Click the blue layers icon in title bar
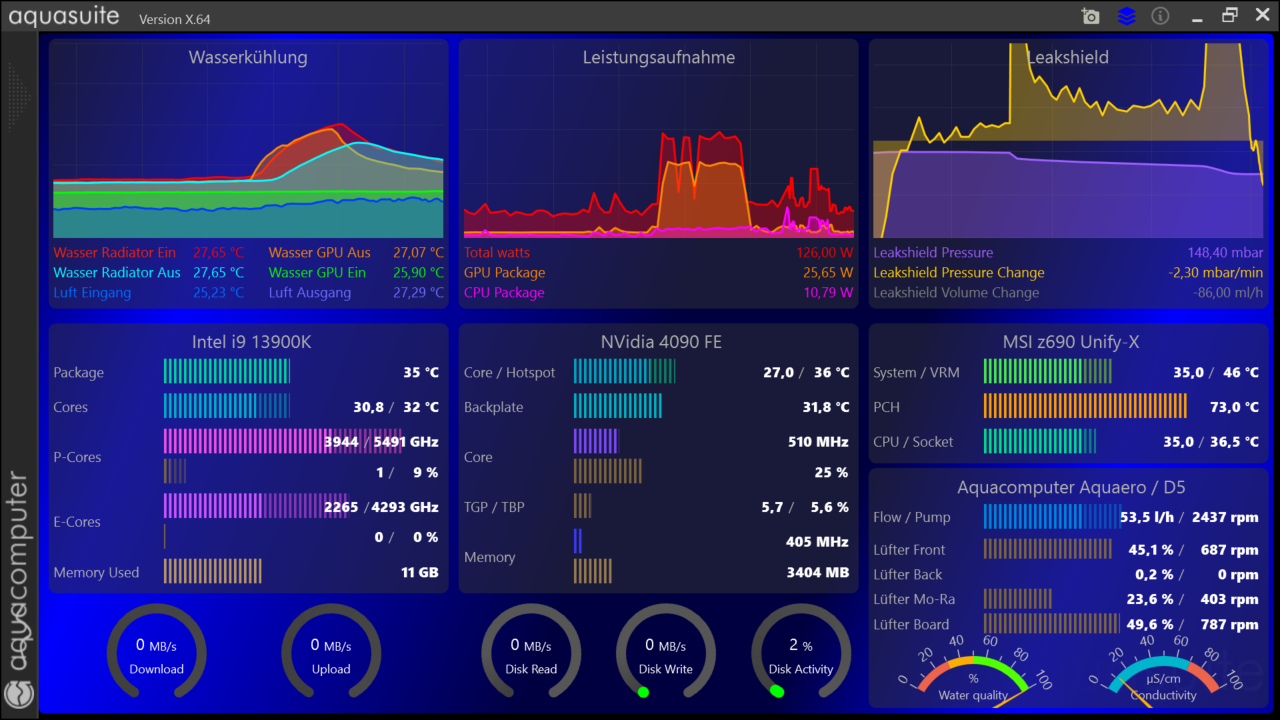 point(1126,16)
